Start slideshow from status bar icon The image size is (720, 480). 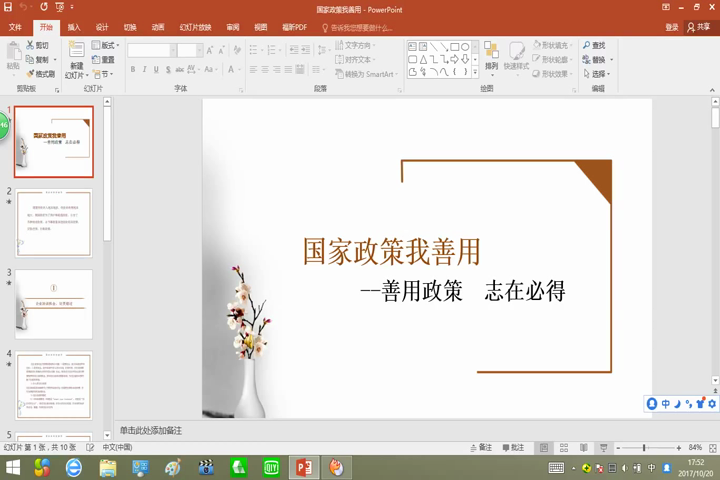click(604, 448)
